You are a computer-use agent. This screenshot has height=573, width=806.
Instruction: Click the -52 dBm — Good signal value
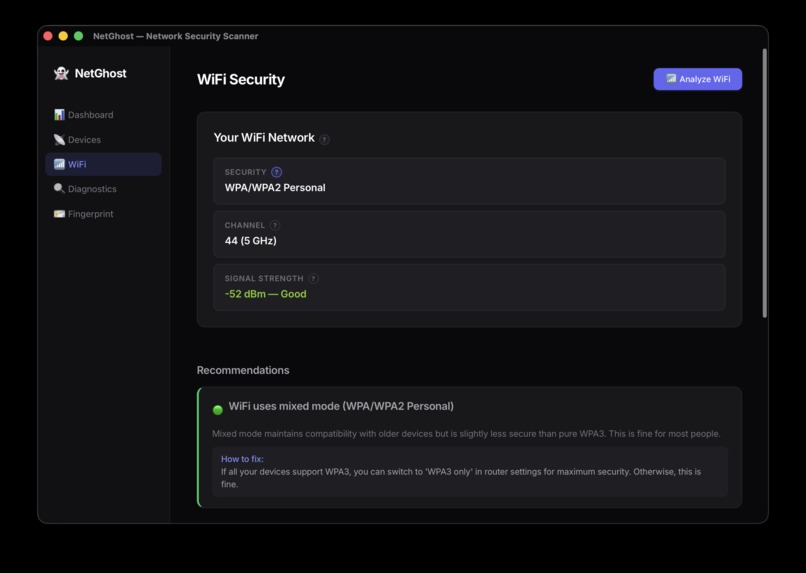coord(265,294)
